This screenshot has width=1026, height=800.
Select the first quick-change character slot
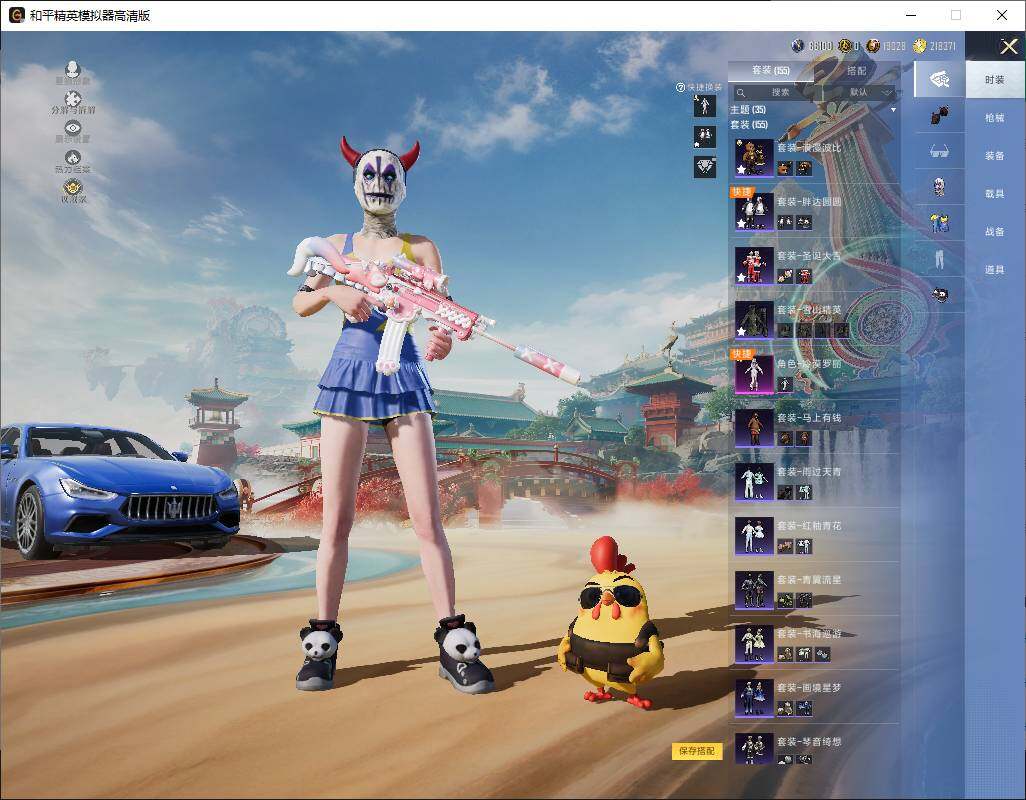pyautogui.click(x=705, y=105)
